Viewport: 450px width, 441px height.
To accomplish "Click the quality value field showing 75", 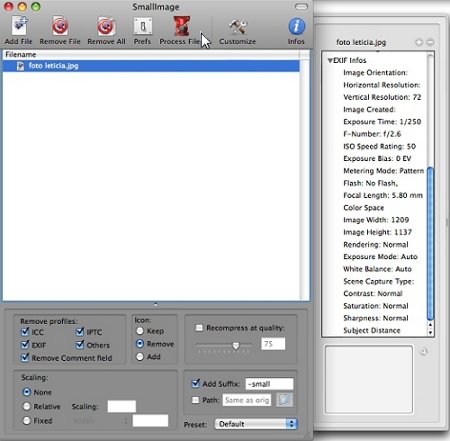I will 273,344.
